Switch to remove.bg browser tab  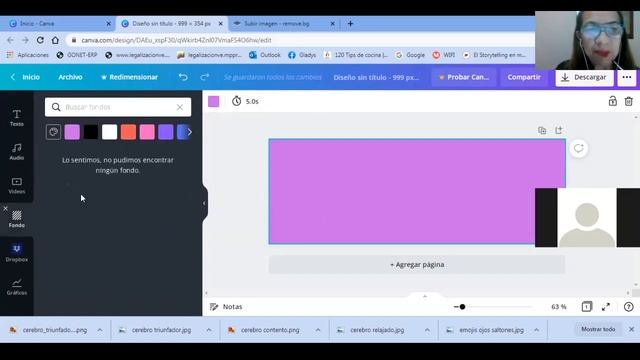pos(284,24)
